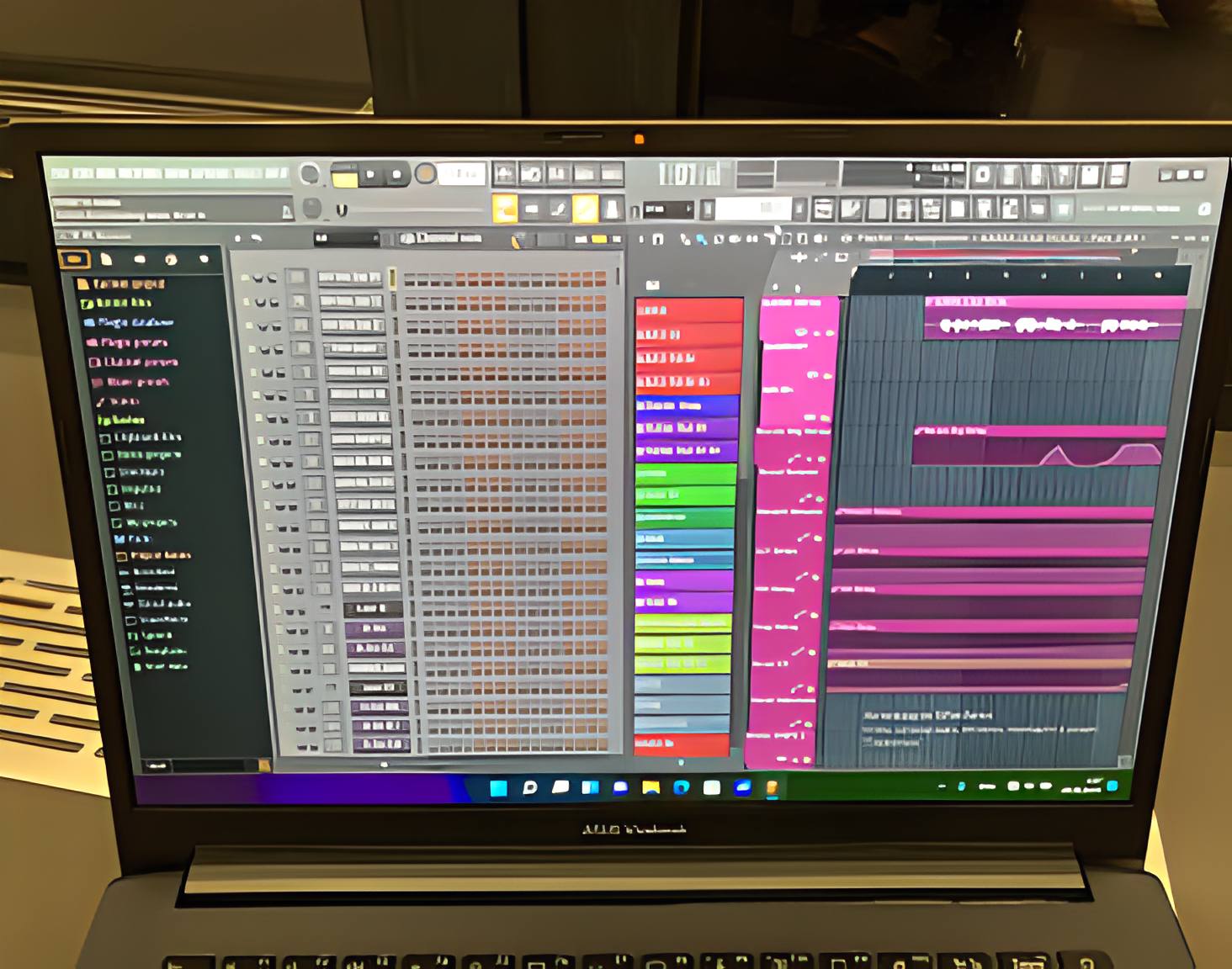
Task: Click the last purple channel button at rack bottom
Action: click(380, 744)
